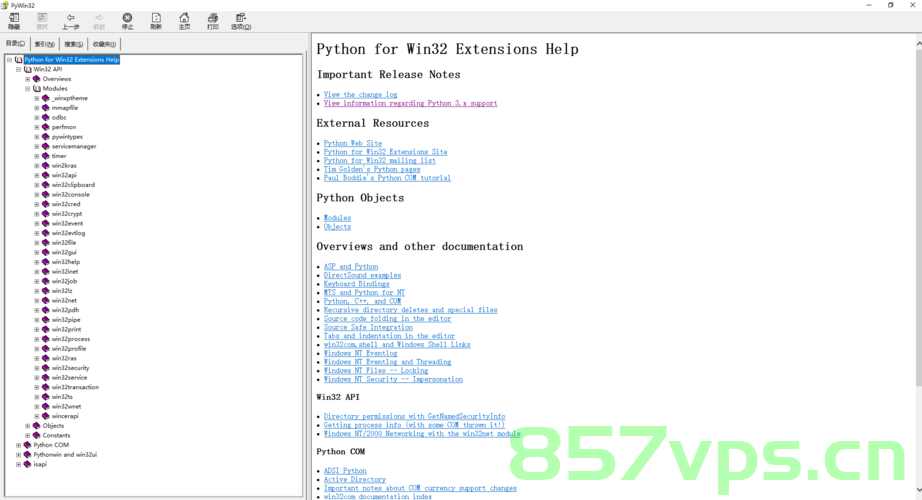922x500 pixels.
Task: Open the View the change log link
Action: coord(360,94)
